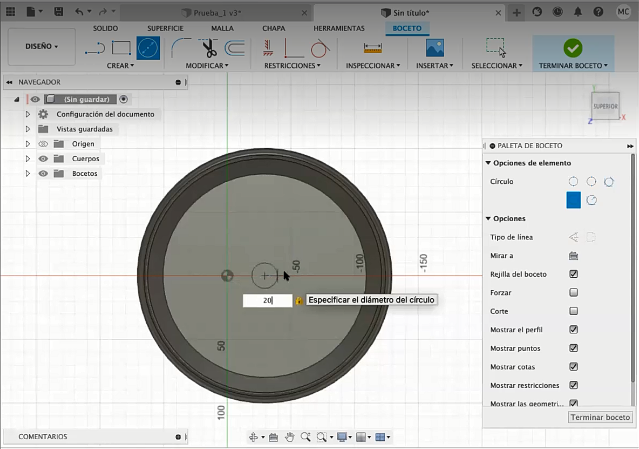This screenshot has height=449, width=639.
Task: Click the line tool in Crear
Action: 94,47
